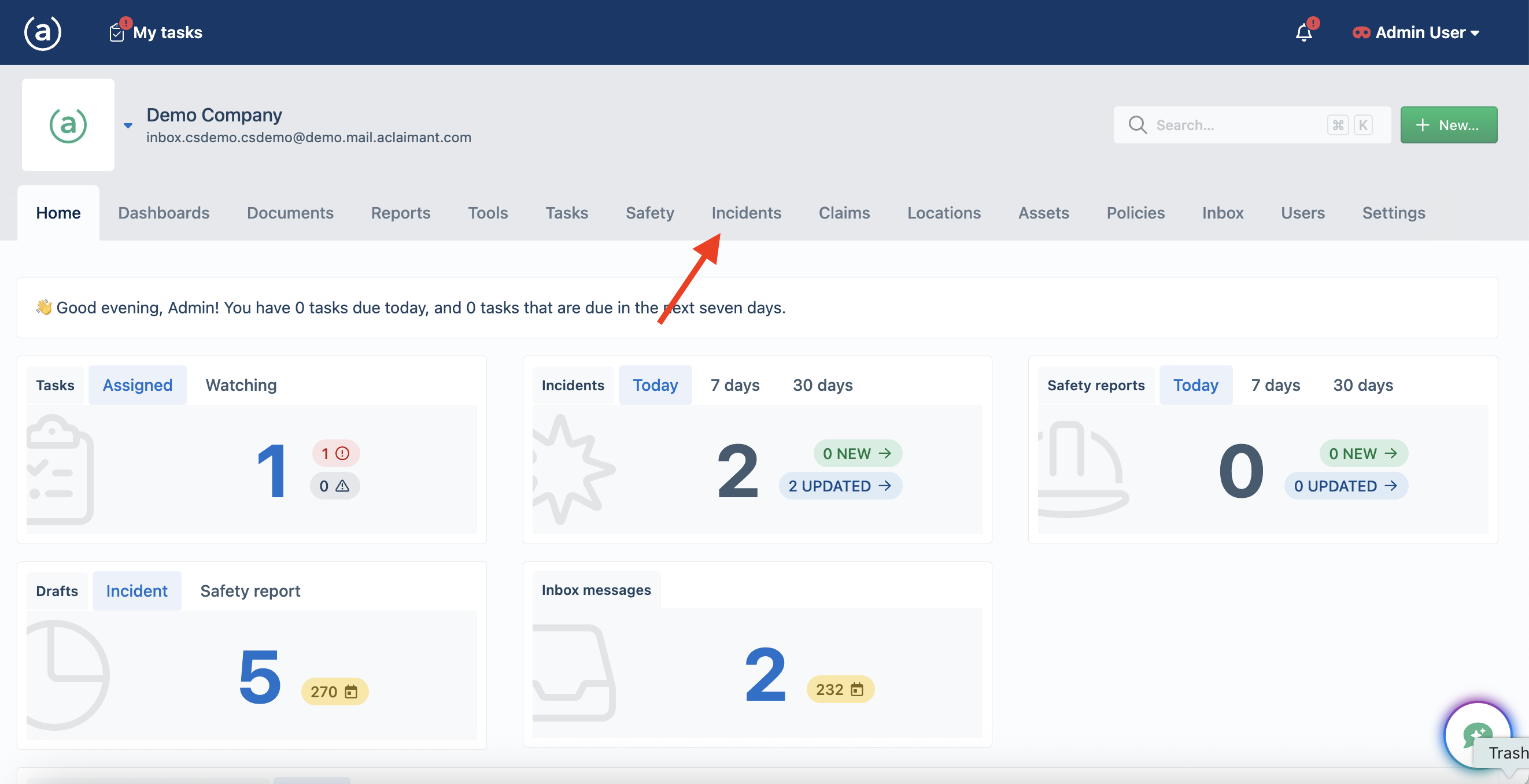
Task: Show Safety reports for 7 days
Action: point(1275,384)
